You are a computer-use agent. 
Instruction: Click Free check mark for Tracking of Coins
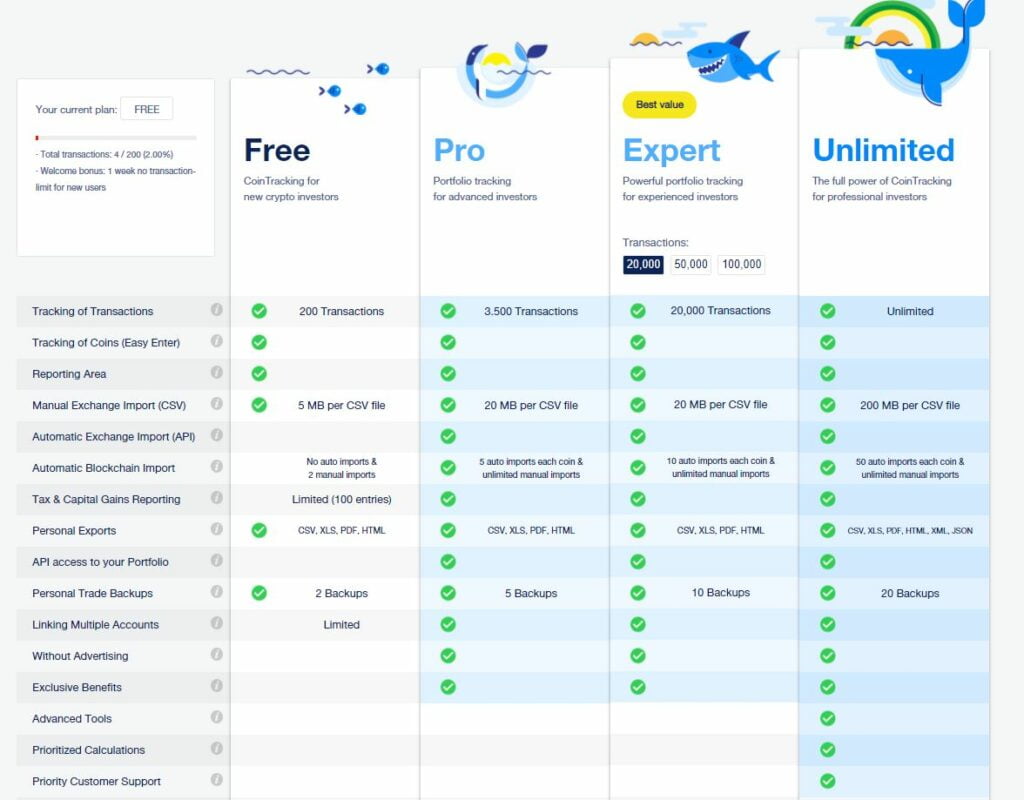point(259,342)
